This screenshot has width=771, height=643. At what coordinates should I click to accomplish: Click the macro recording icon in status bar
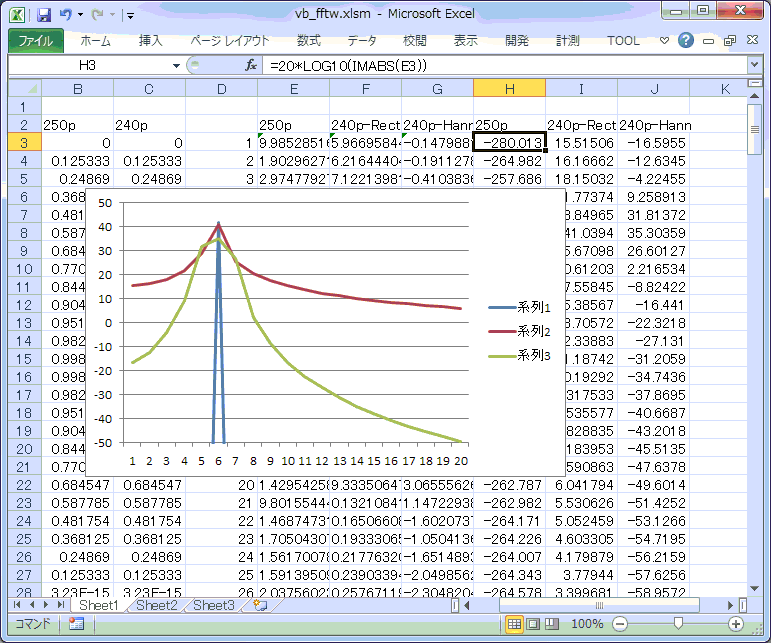pos(76,624)
